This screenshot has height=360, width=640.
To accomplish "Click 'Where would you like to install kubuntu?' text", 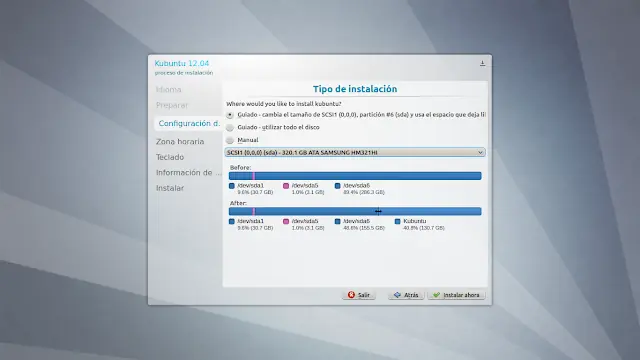I will pyautogui.click(x=284, y=104).
